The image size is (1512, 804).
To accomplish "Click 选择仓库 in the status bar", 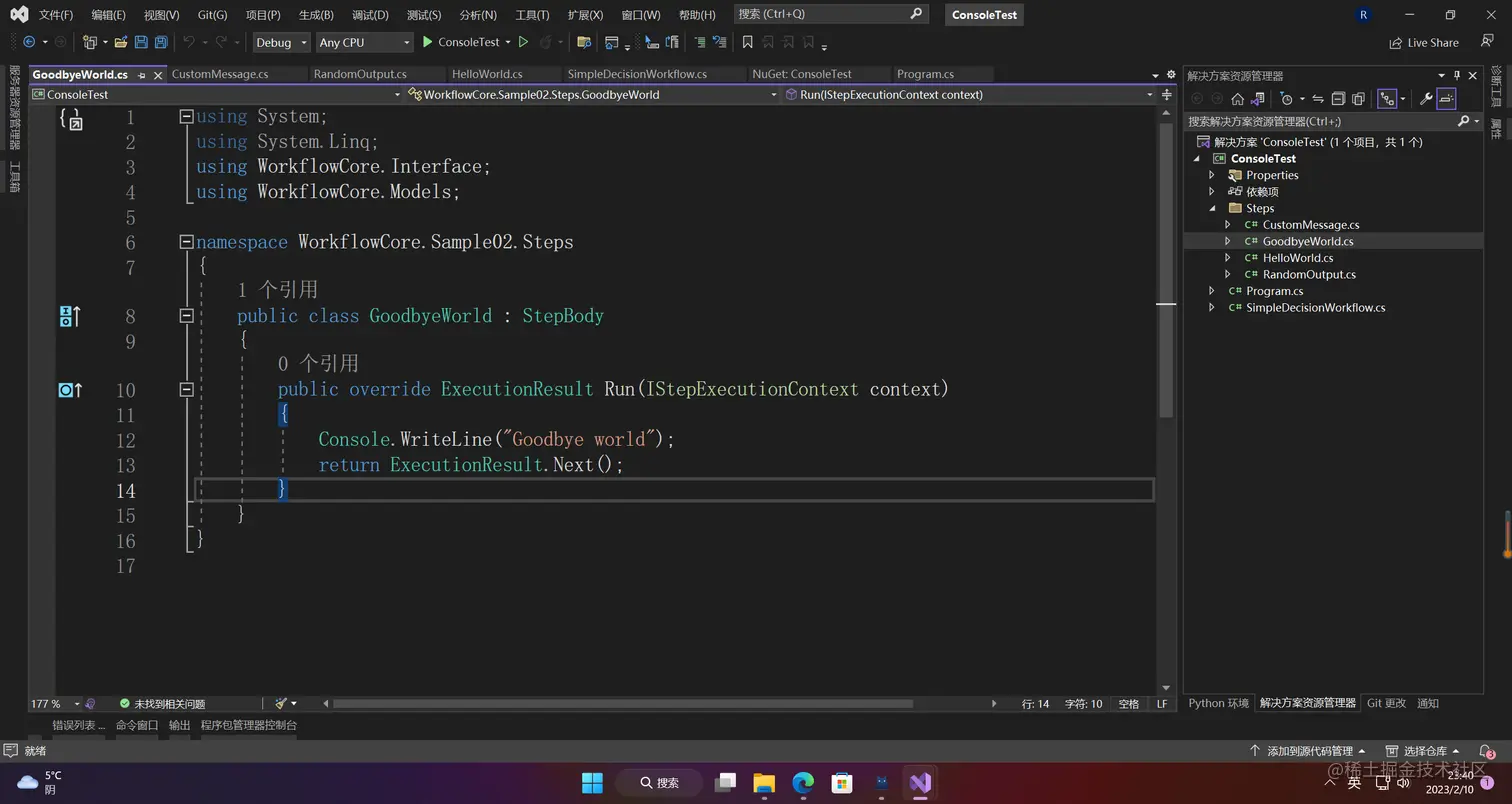I will (x=1421, y=751).
